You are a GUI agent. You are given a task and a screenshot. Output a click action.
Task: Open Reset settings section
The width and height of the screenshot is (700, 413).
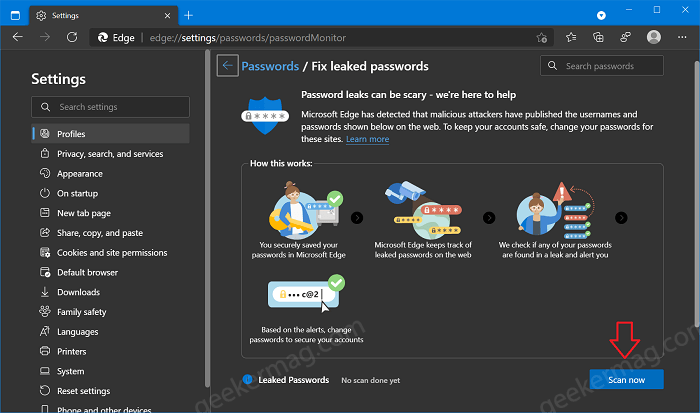click(110, 391)
